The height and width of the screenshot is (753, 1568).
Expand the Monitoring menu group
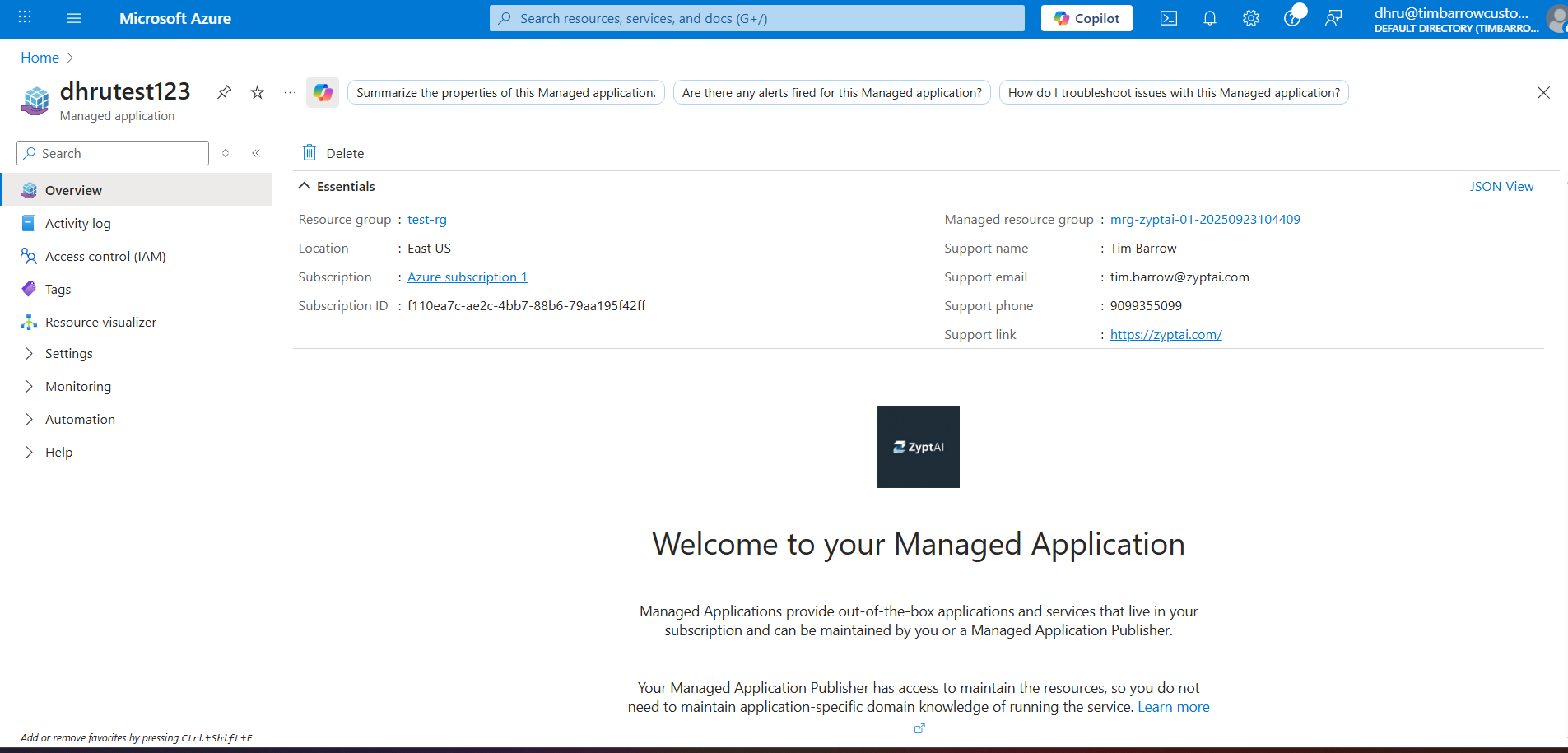tap(30, 386)
